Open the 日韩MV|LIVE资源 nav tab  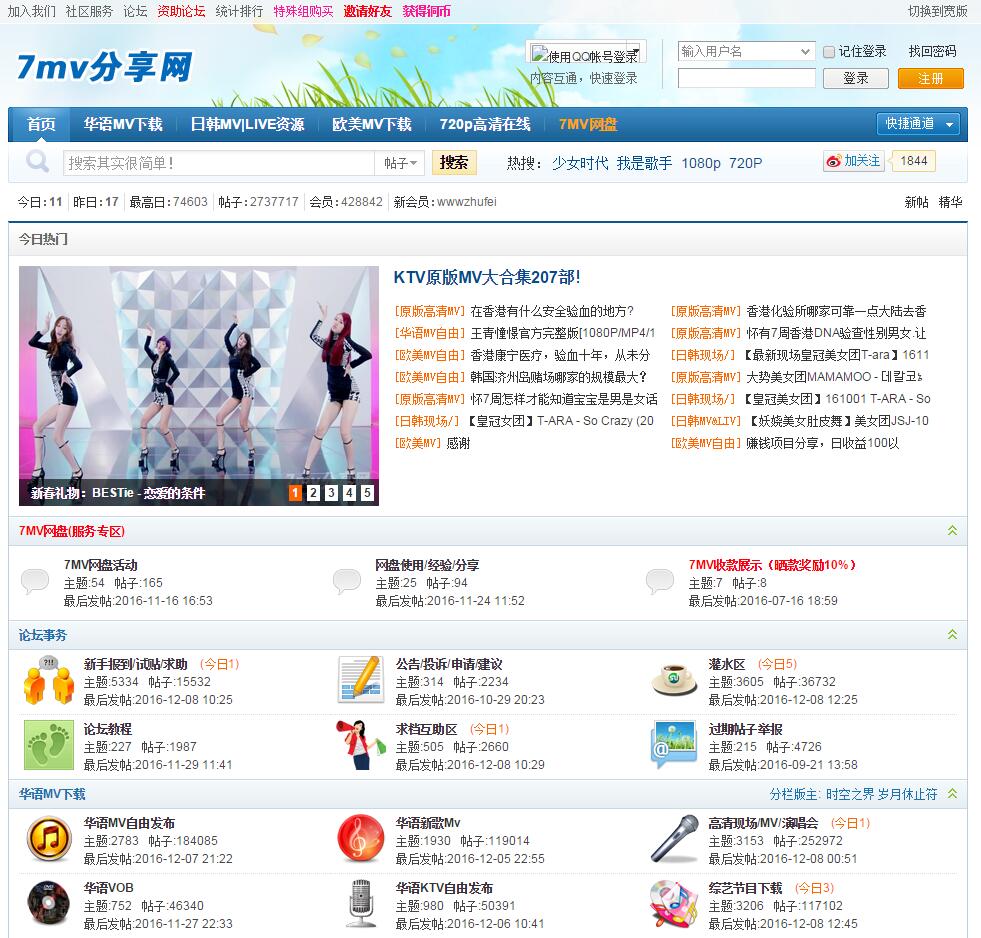pyautogui.click(x=247, y=124)
